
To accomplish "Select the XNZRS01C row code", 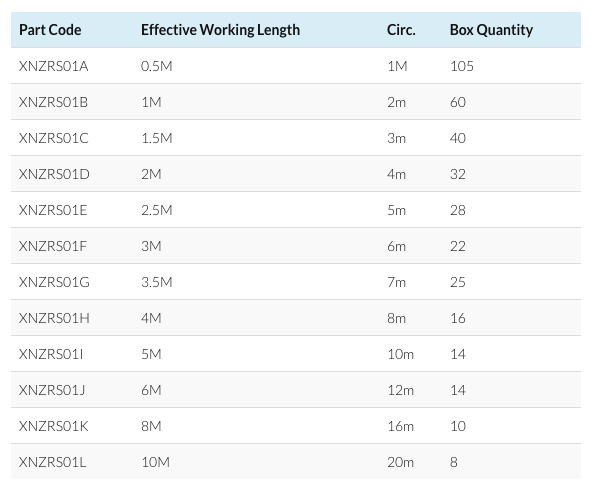I will point(53,138).
